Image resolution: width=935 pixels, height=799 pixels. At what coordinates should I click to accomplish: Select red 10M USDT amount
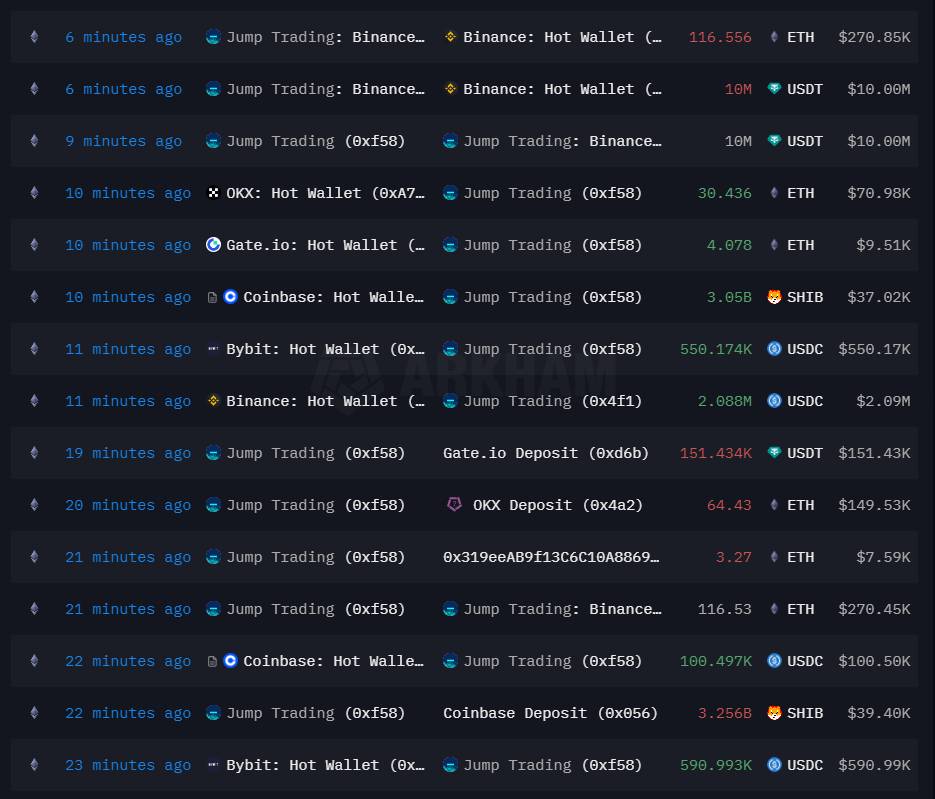738,89
